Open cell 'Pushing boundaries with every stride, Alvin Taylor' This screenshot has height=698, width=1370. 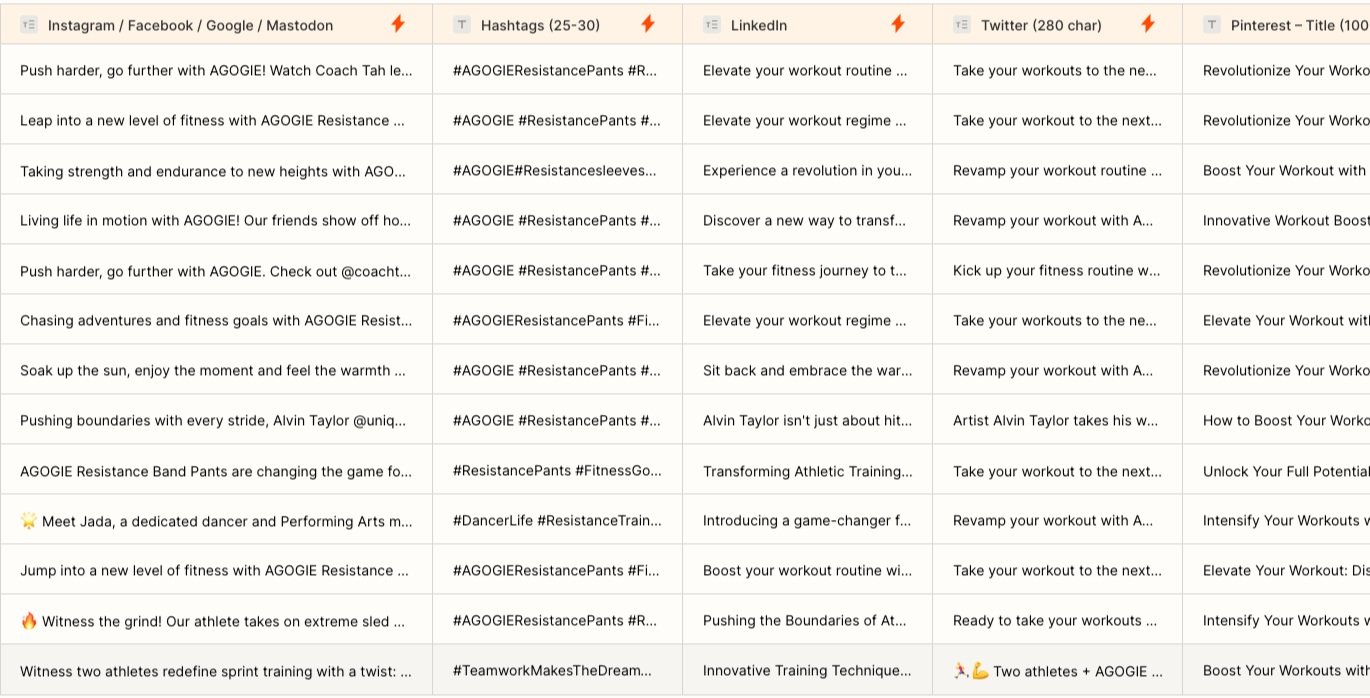coord(216,420)
